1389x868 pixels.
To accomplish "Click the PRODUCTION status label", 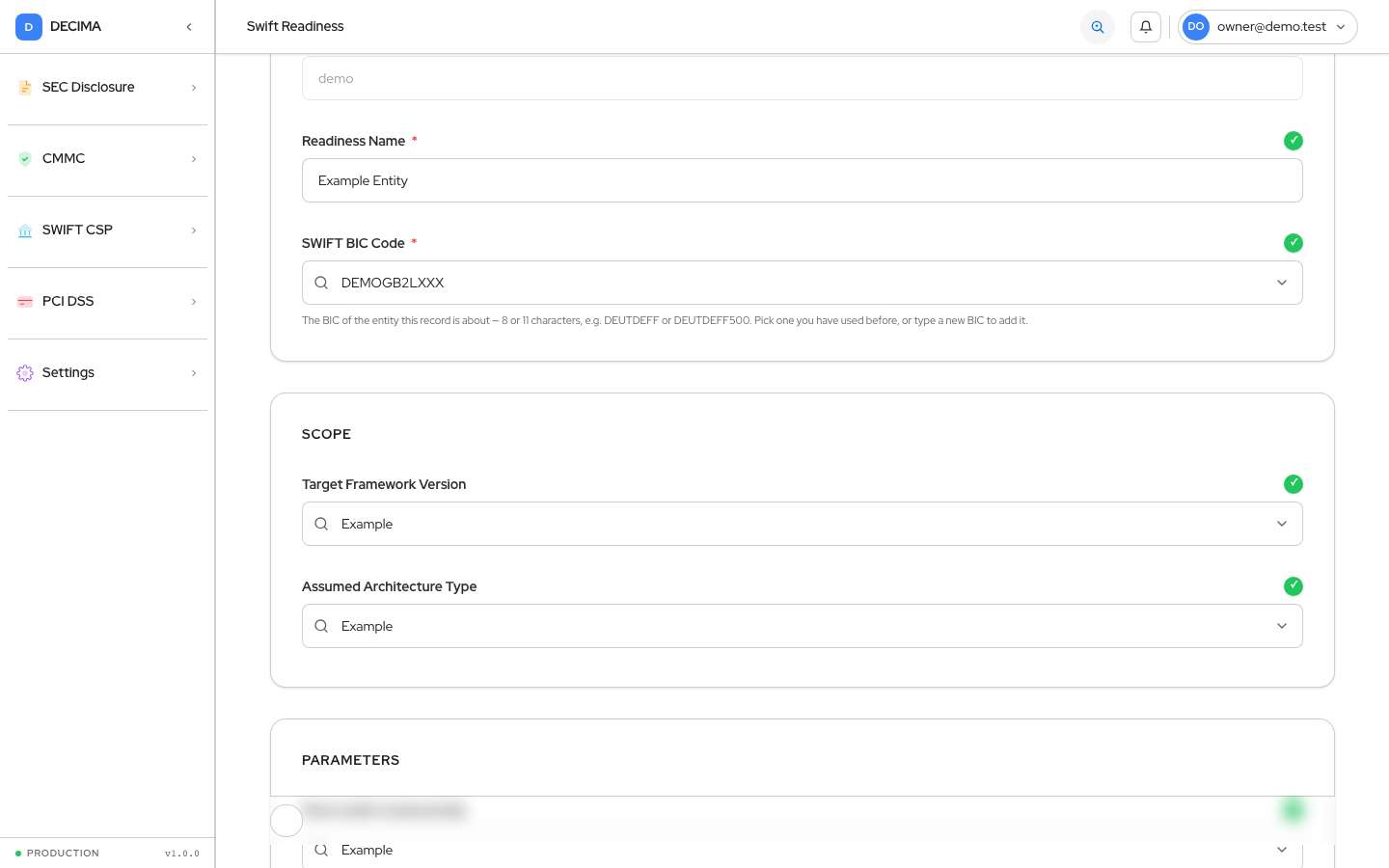I will coord(63,854).
